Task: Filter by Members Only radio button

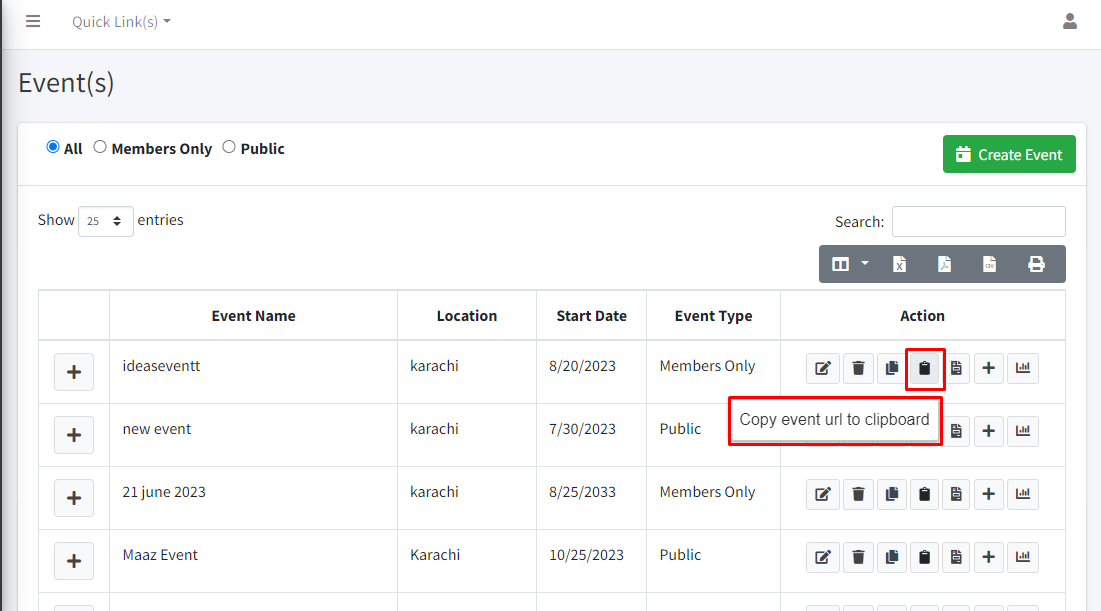Action: point(100,147)
